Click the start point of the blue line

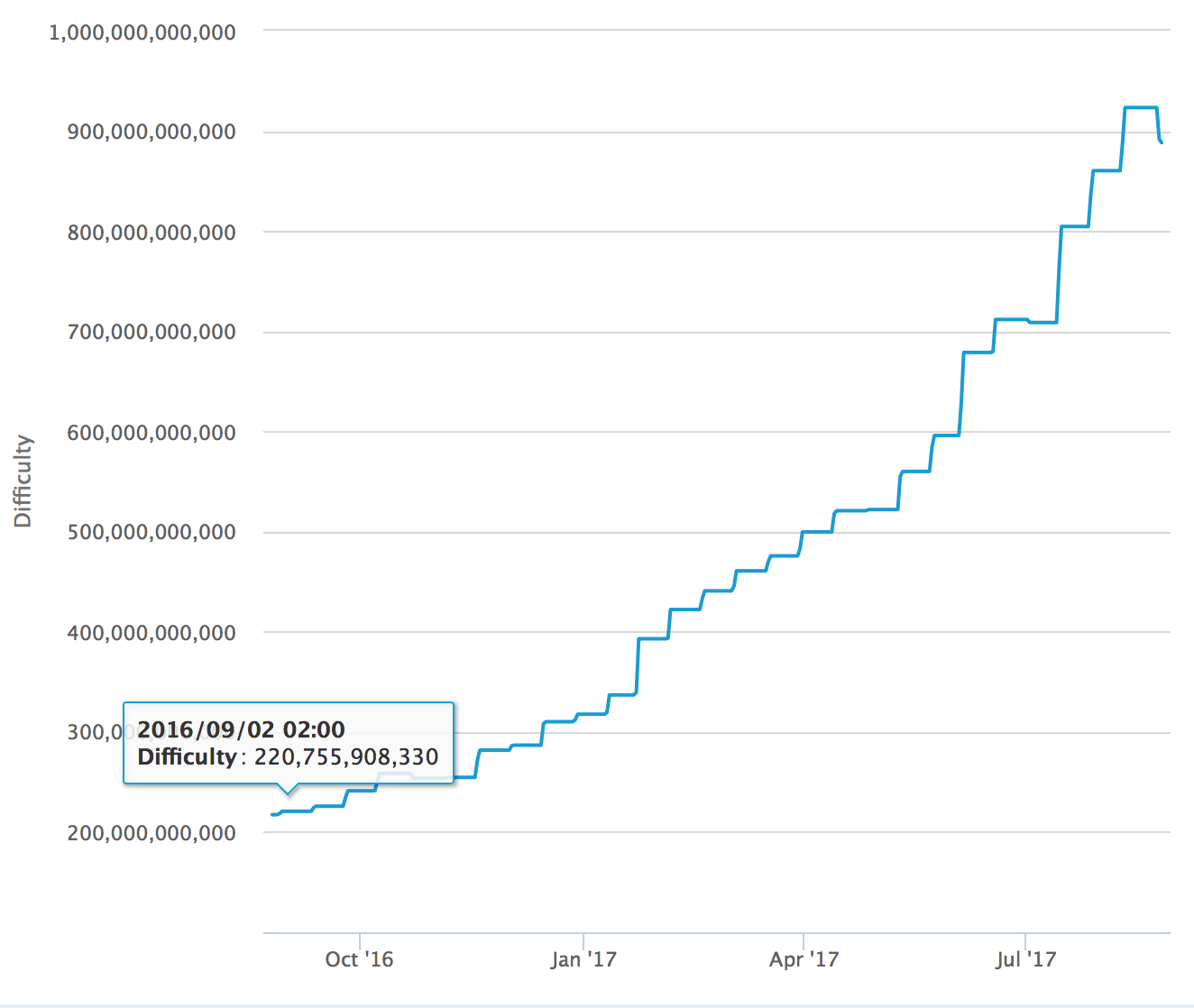pyautogui.click(x=272, y=814)
